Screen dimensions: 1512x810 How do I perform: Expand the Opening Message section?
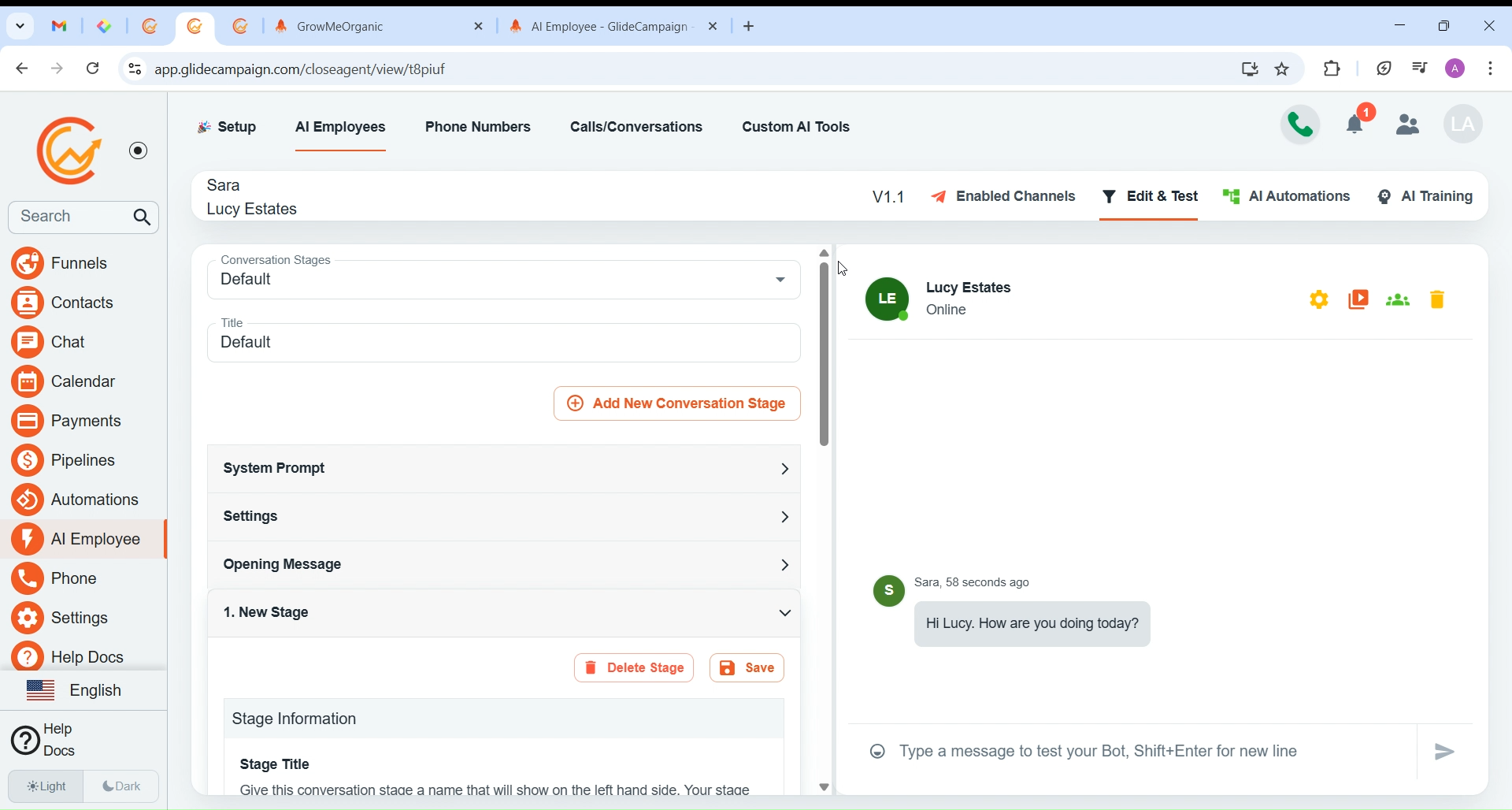(x=504, y=565)
